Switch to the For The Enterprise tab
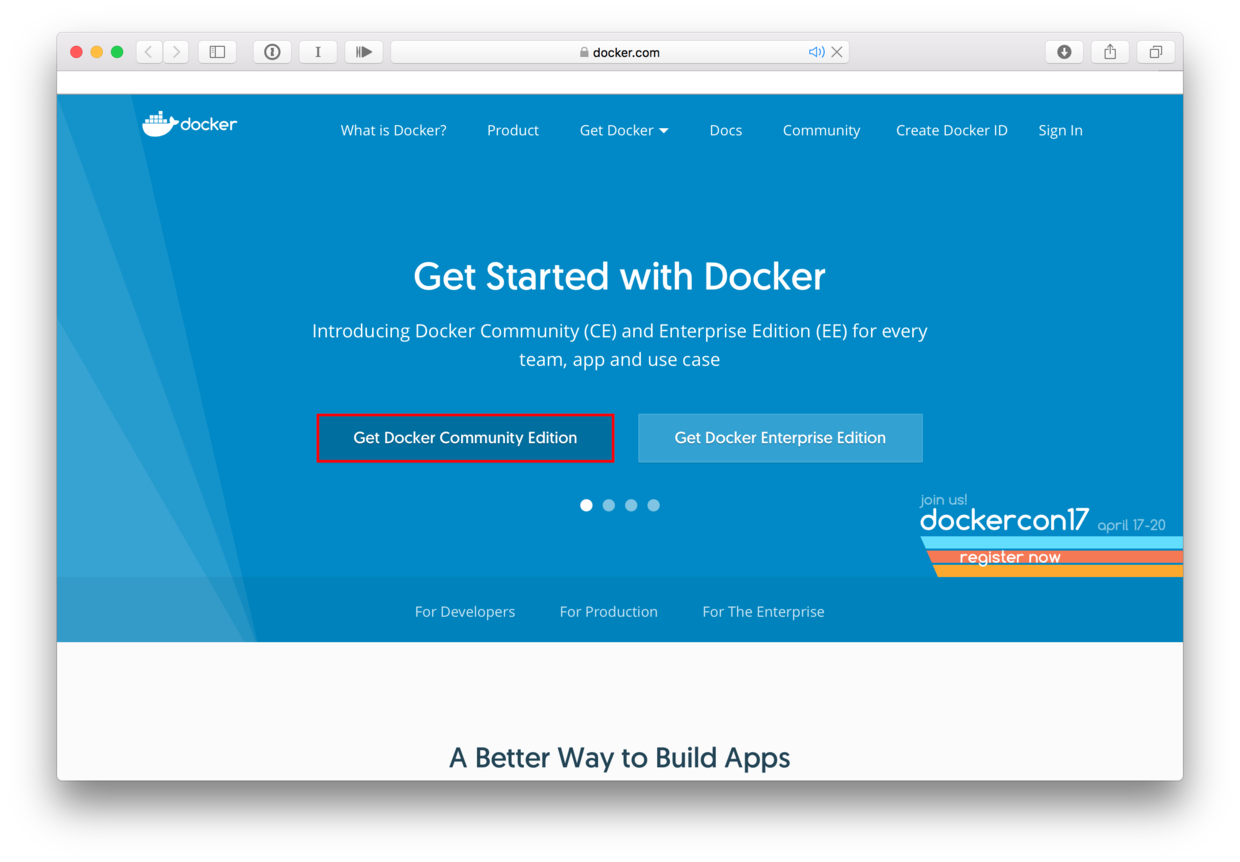This screenshot has height=862, width=1240. [x=763, y=611]
